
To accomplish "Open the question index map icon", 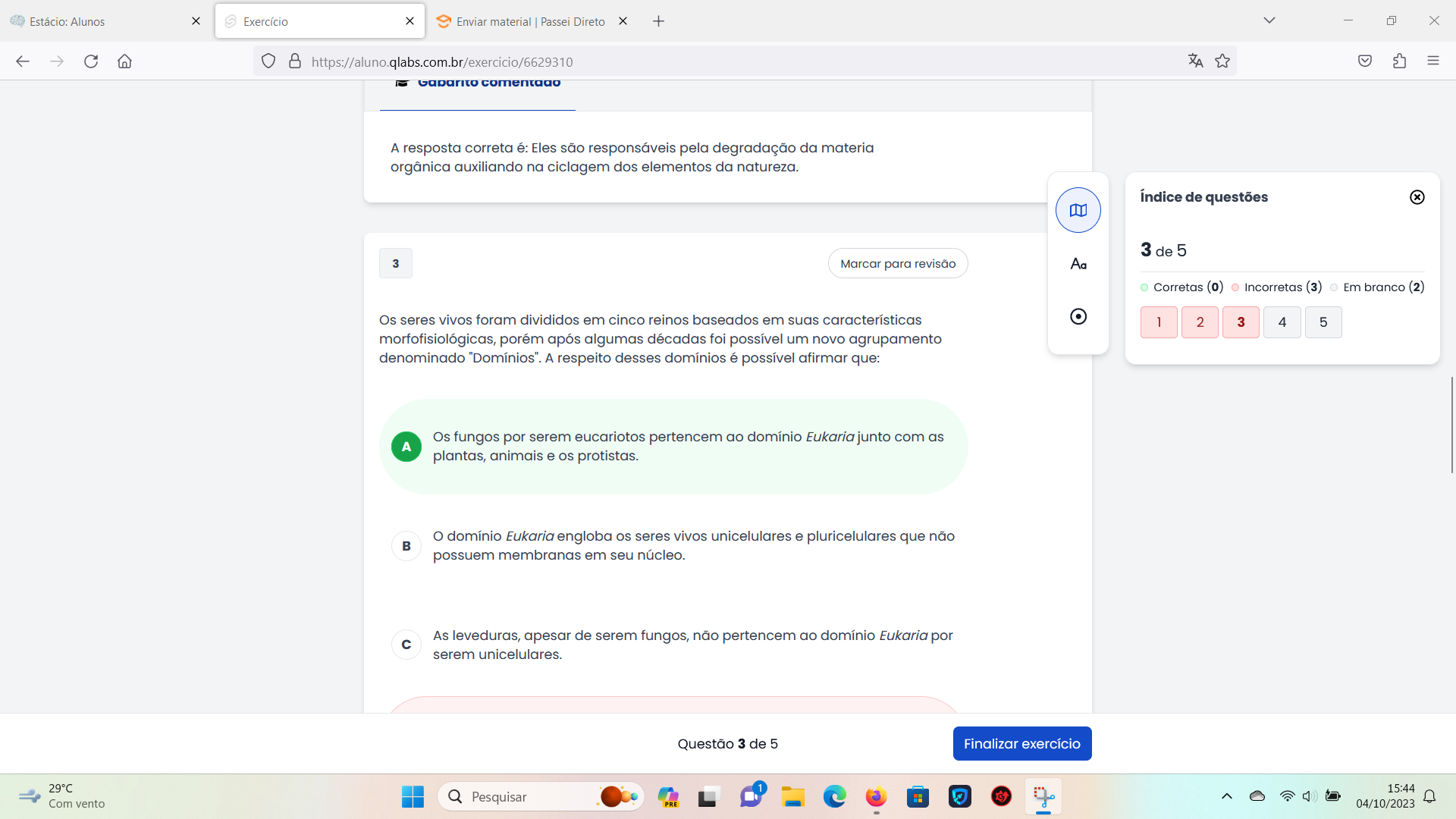I will [x=1078, y=210].
